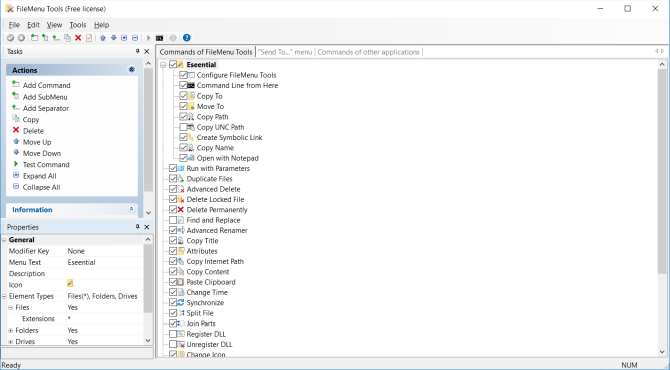Open the Tools menu
The image size is (670, 370).
click(78, 25)
